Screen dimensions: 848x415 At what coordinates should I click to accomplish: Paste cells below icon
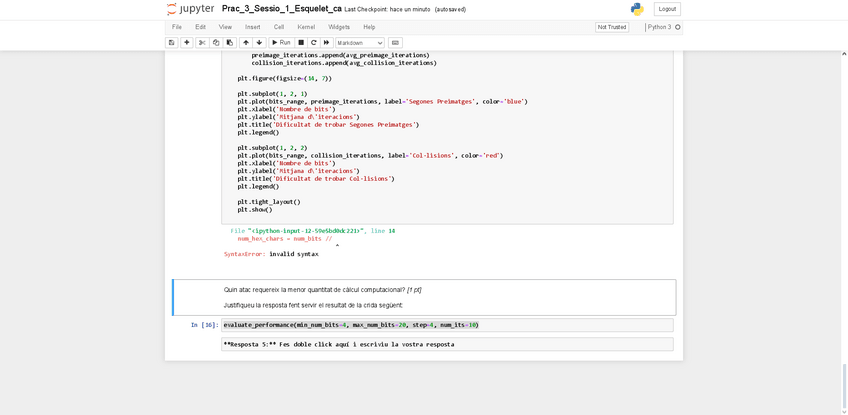229,43
